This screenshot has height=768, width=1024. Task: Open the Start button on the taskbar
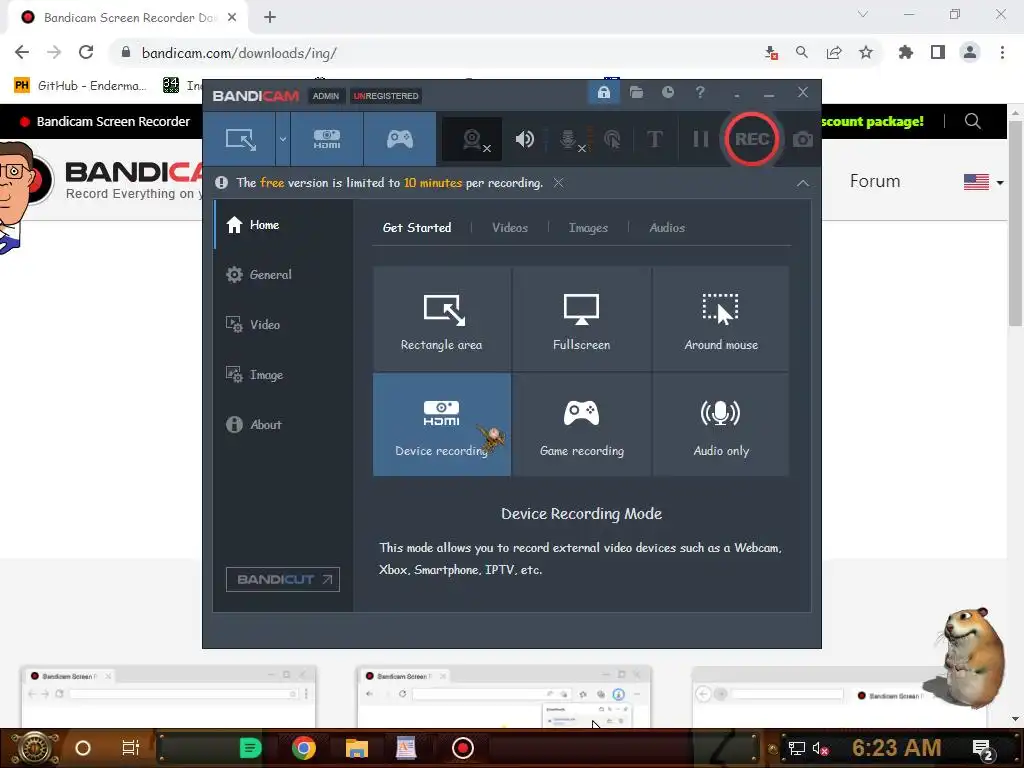point(35,748)
